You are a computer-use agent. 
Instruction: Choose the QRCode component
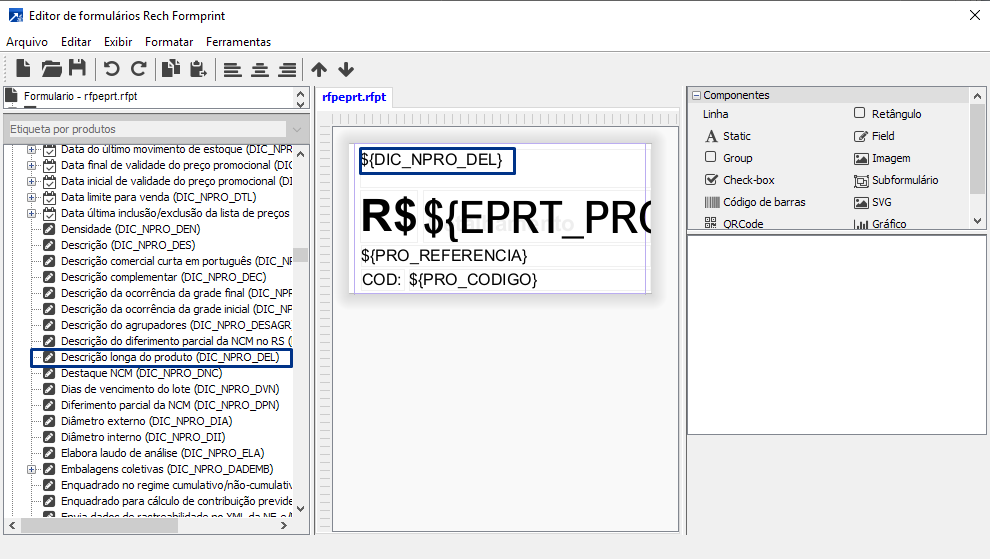(x=742, y=224)
